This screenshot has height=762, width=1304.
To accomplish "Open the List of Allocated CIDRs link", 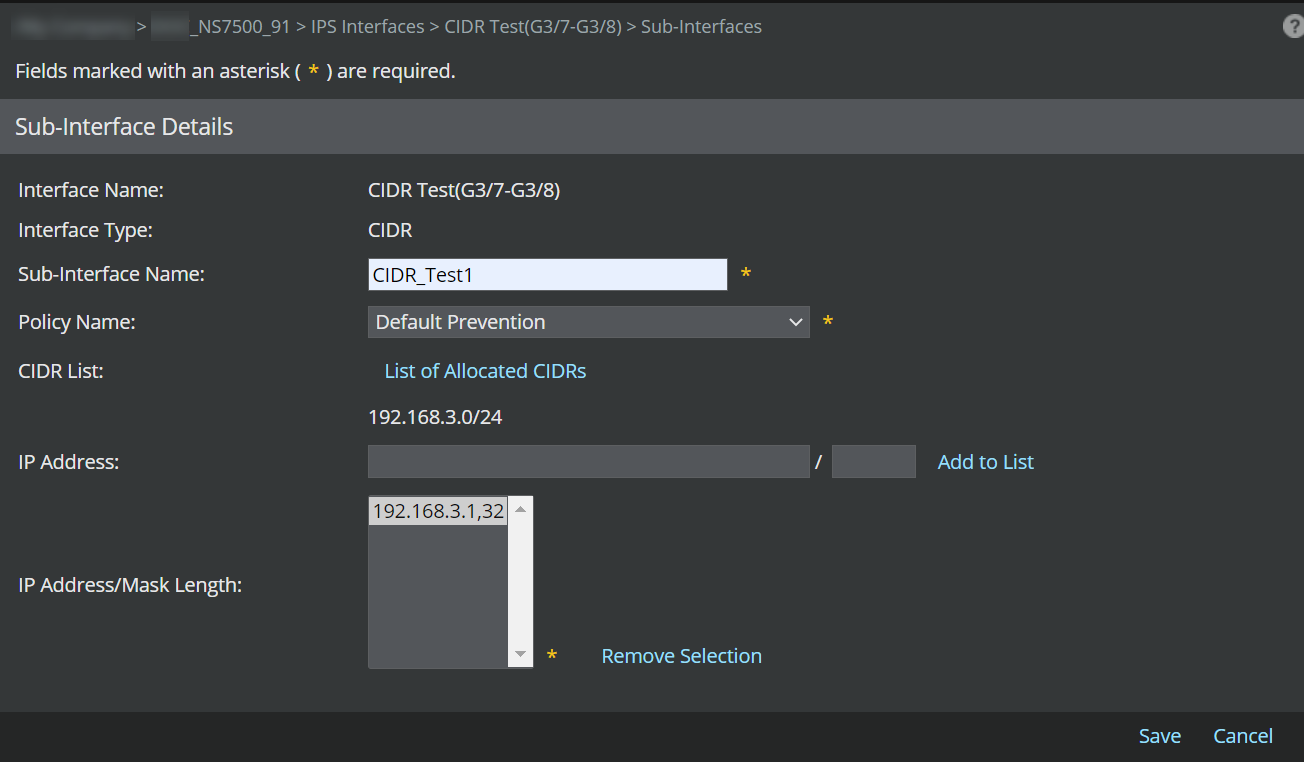I will tap(485, 371).
